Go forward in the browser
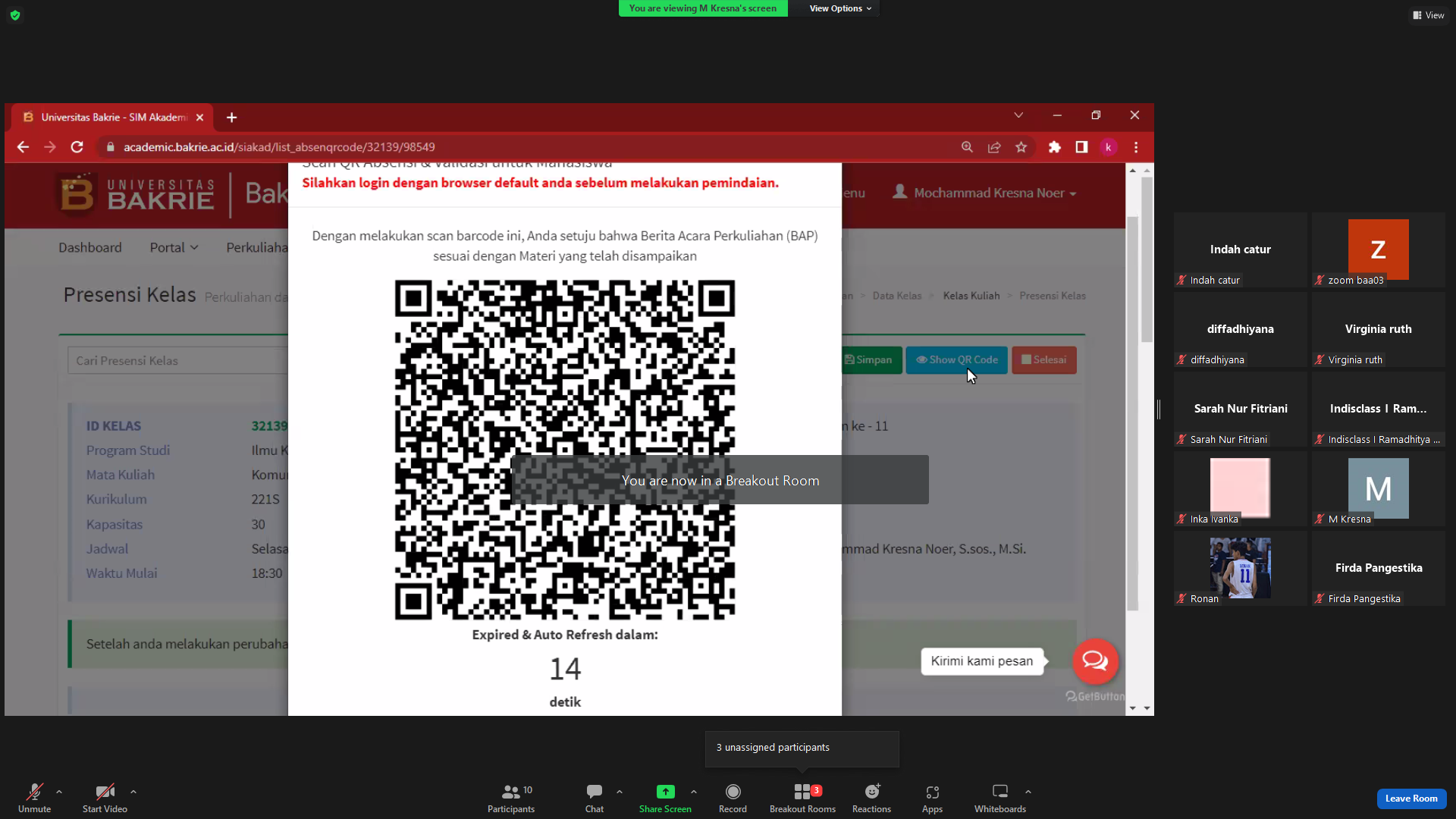 (x=50, y=147)
